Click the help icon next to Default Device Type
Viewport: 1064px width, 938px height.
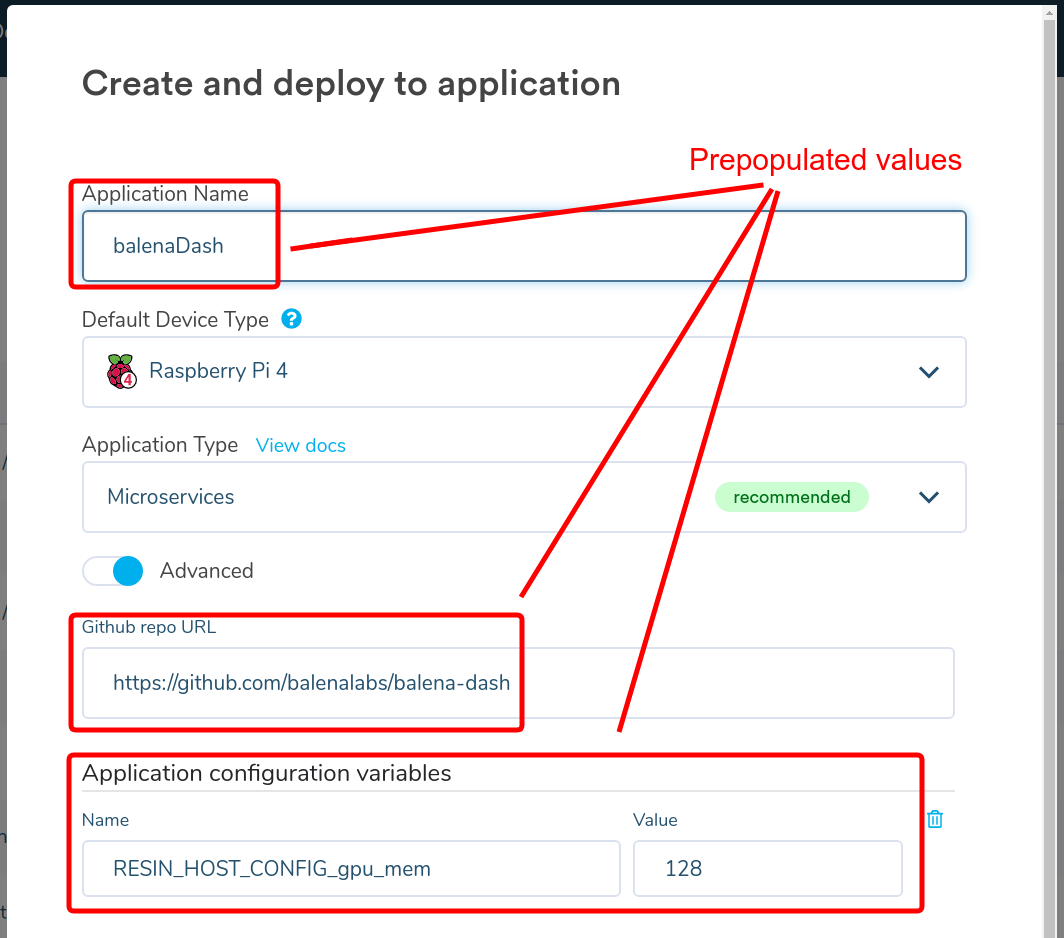click(x=291, y=318)
